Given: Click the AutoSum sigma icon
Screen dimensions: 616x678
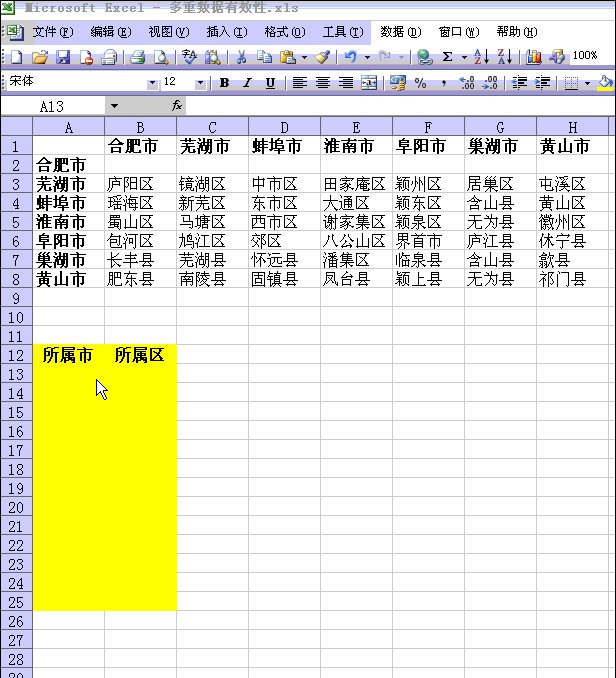Looking at the screenshot, I should [448, 57].
